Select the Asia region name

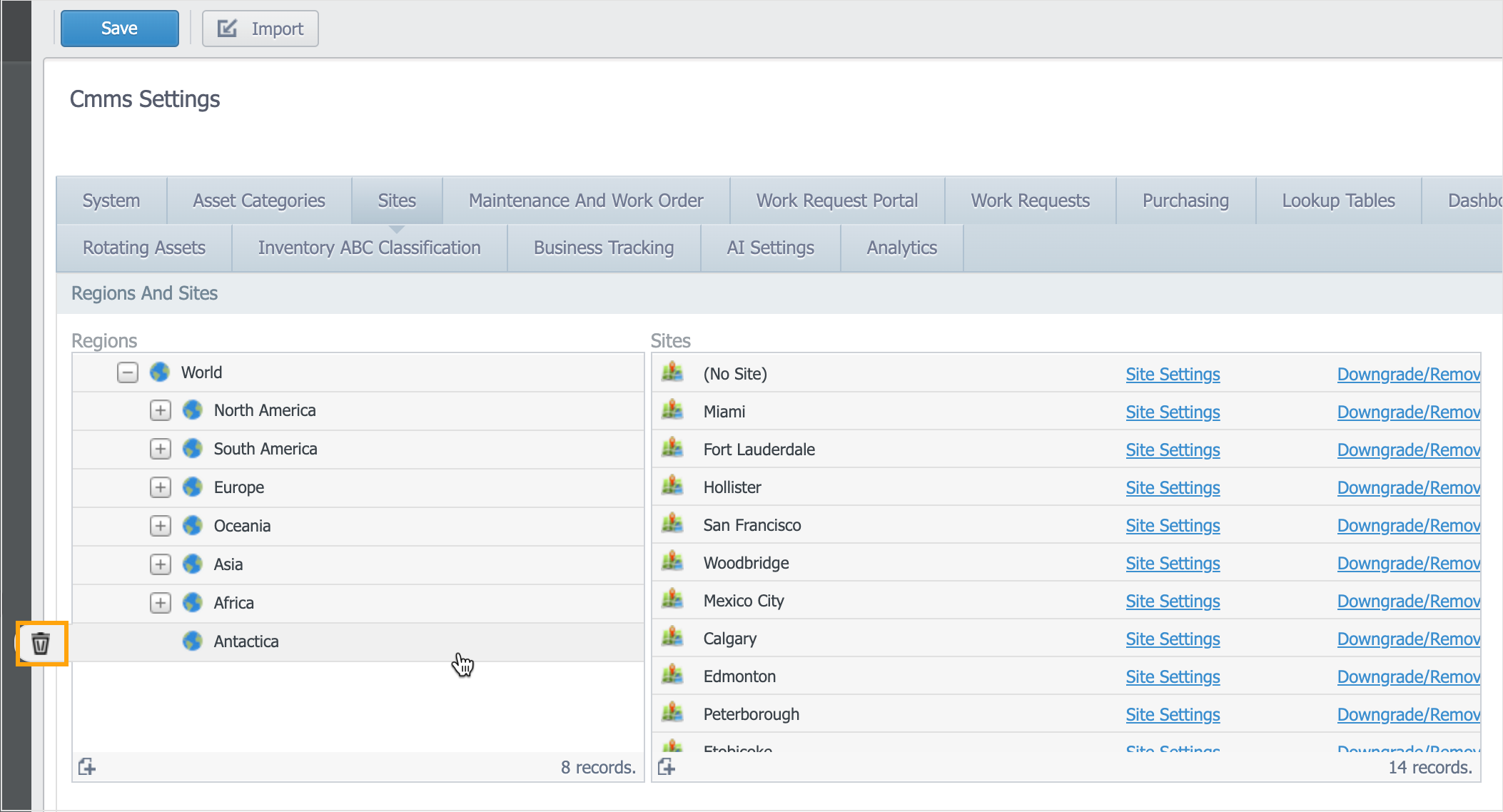[x=228, y=564]
